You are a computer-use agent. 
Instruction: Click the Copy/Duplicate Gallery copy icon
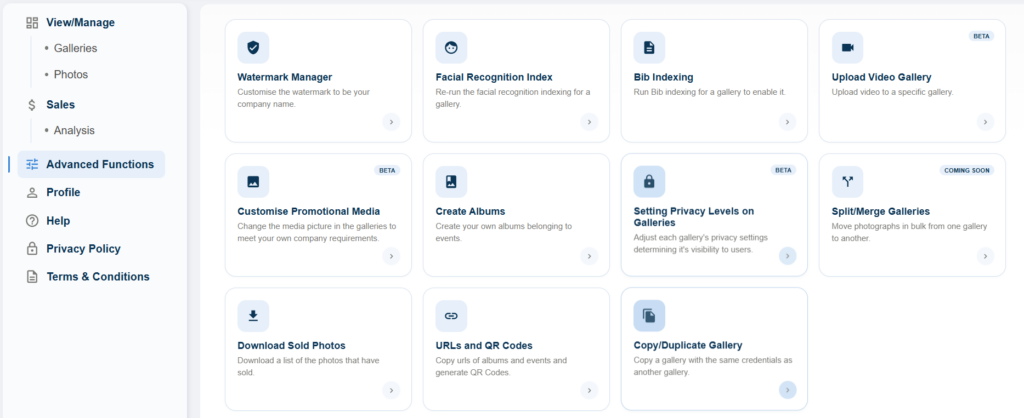[649, 316]
